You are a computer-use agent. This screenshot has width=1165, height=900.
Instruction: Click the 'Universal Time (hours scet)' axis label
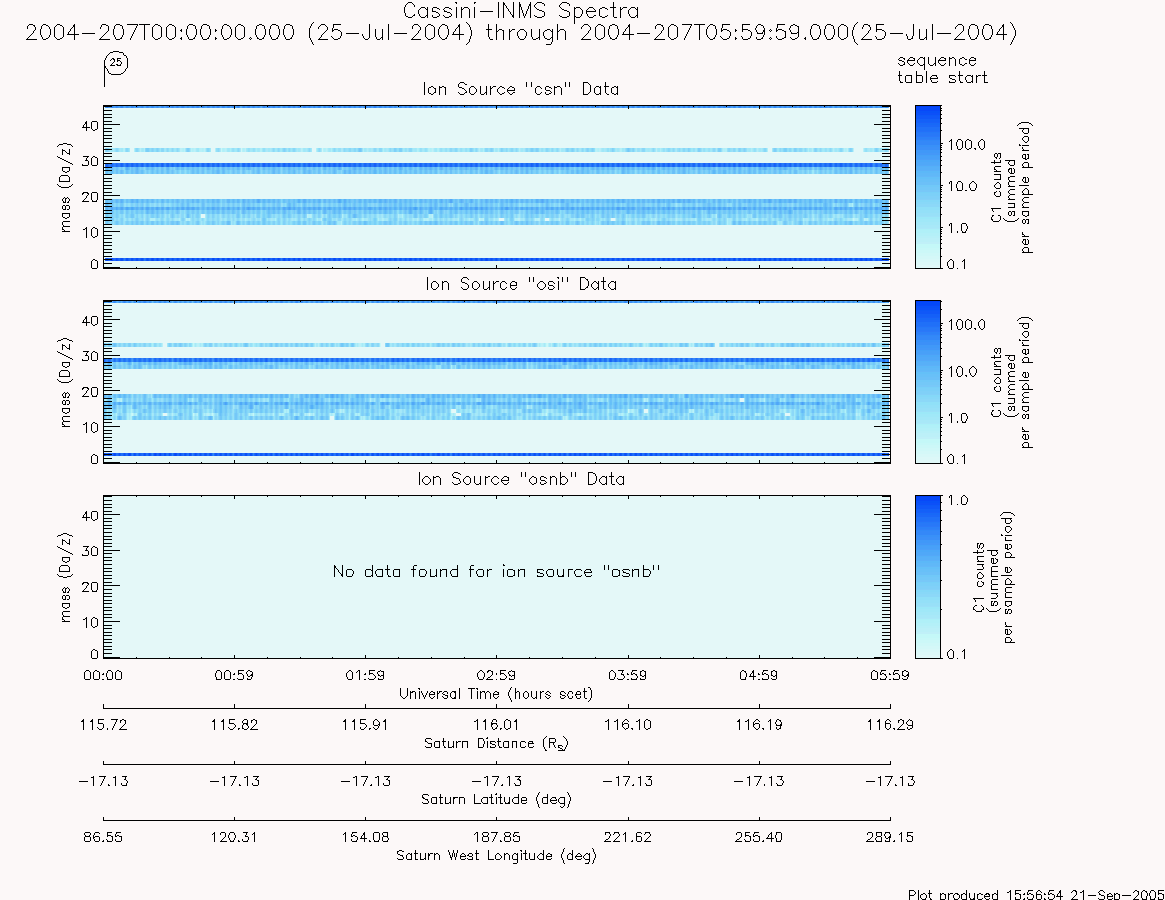(x=496, y=694)
